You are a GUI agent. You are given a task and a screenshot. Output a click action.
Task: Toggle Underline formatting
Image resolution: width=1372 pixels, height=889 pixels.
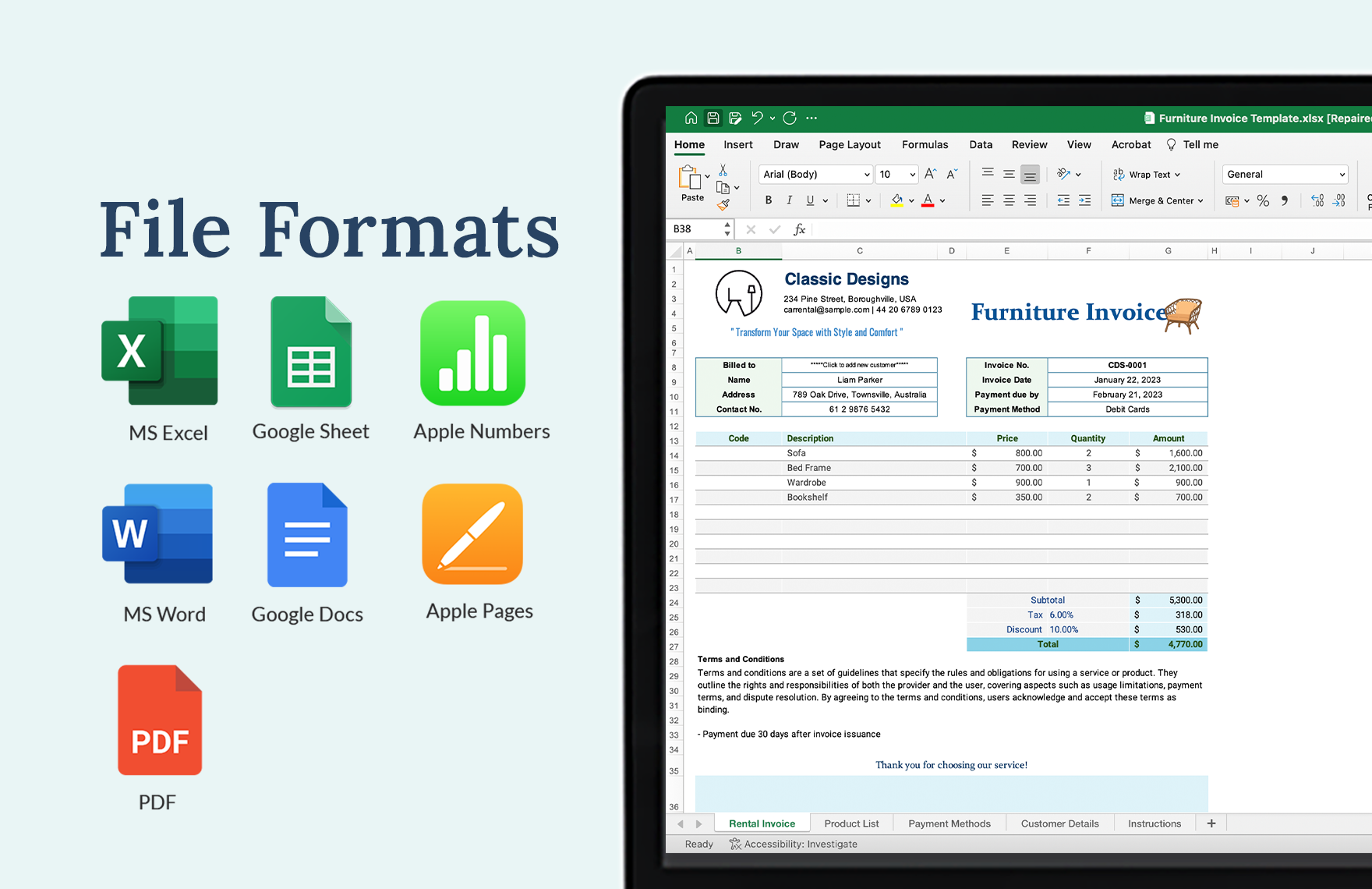pos(810,200)
